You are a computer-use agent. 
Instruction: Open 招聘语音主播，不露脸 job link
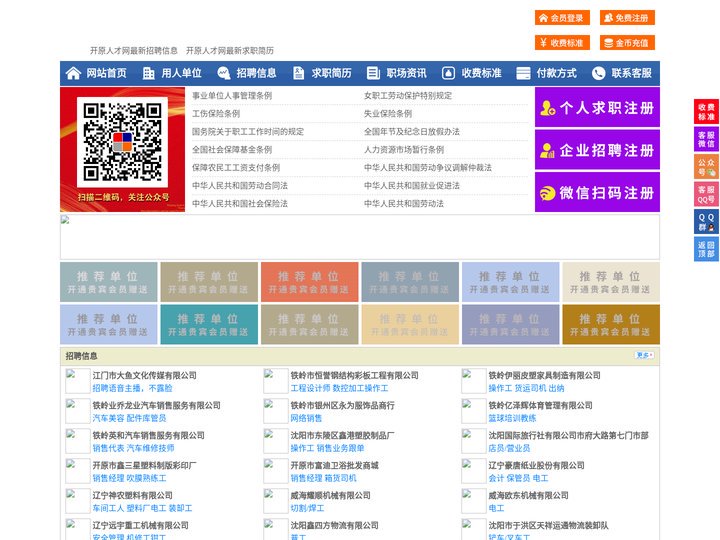(x=132, y=388)
